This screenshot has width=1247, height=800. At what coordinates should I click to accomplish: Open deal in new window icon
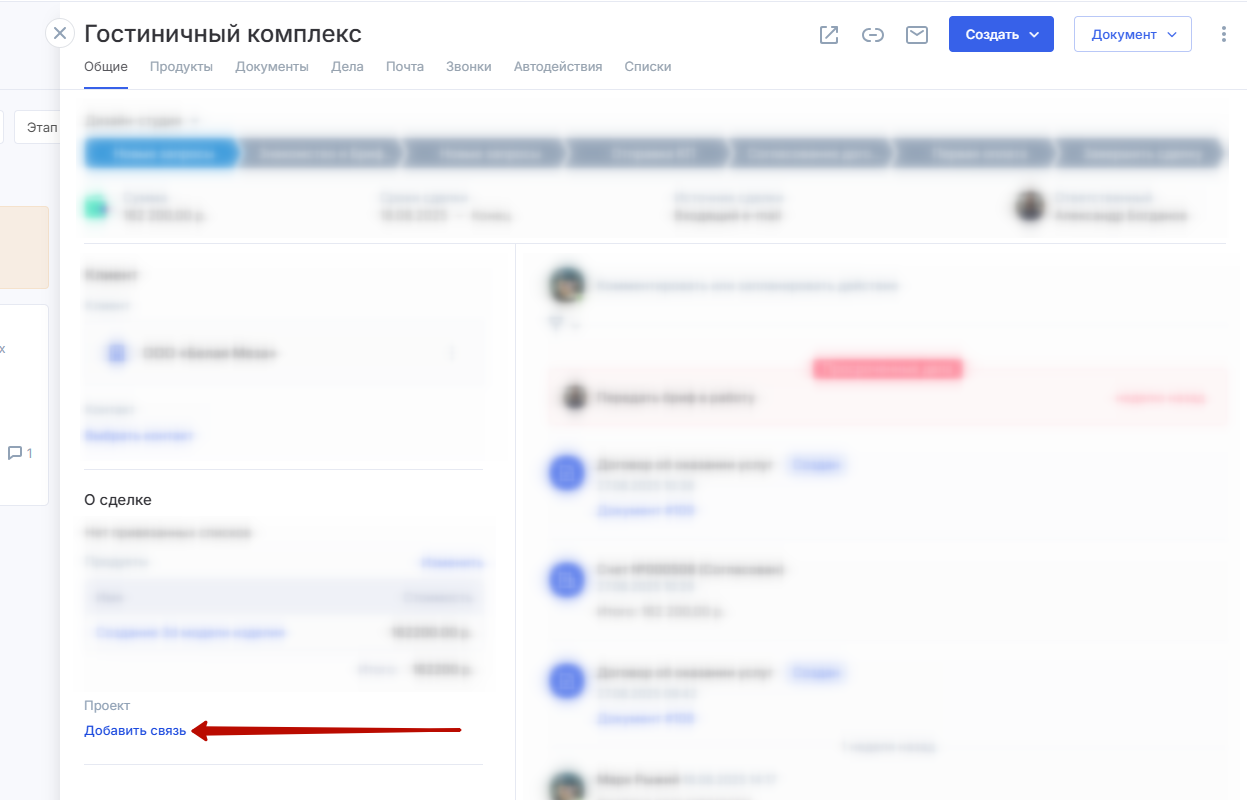pyautogui.click(x=829, y=35)
